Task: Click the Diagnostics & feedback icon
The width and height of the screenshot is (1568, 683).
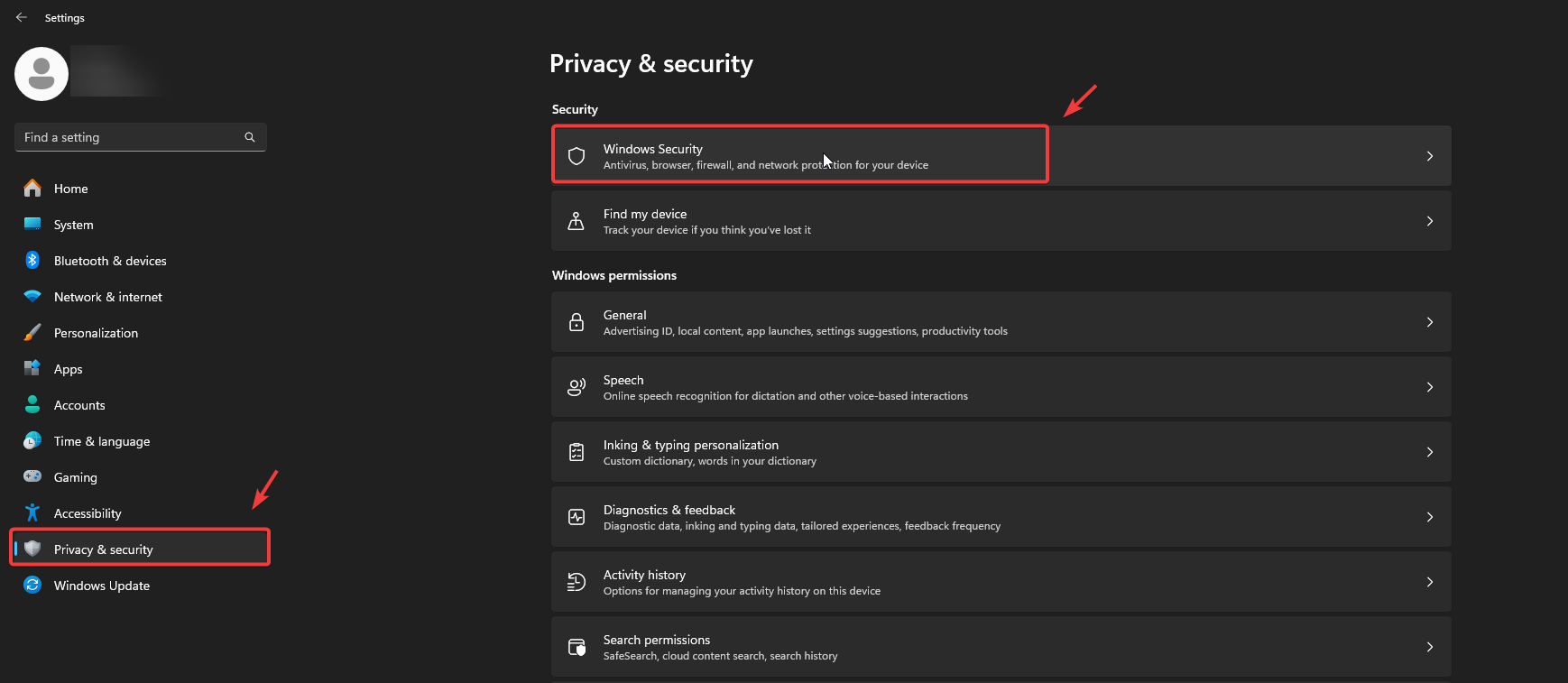Action: click(x=576, y=517)
